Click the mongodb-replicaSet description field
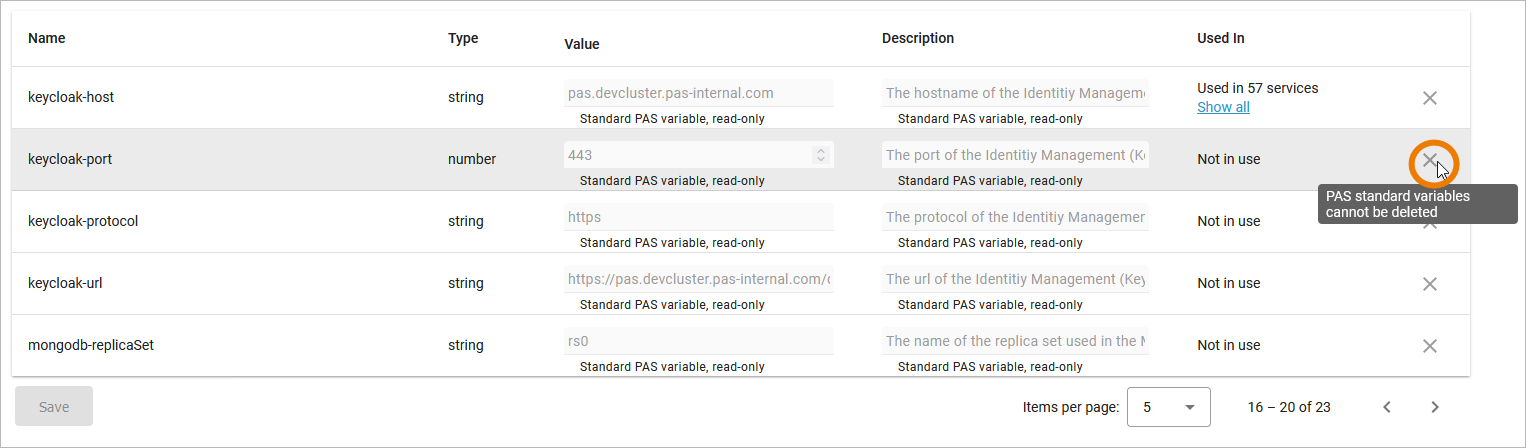Screen dimensions: 1526x448 click(x=1014, y=341)
